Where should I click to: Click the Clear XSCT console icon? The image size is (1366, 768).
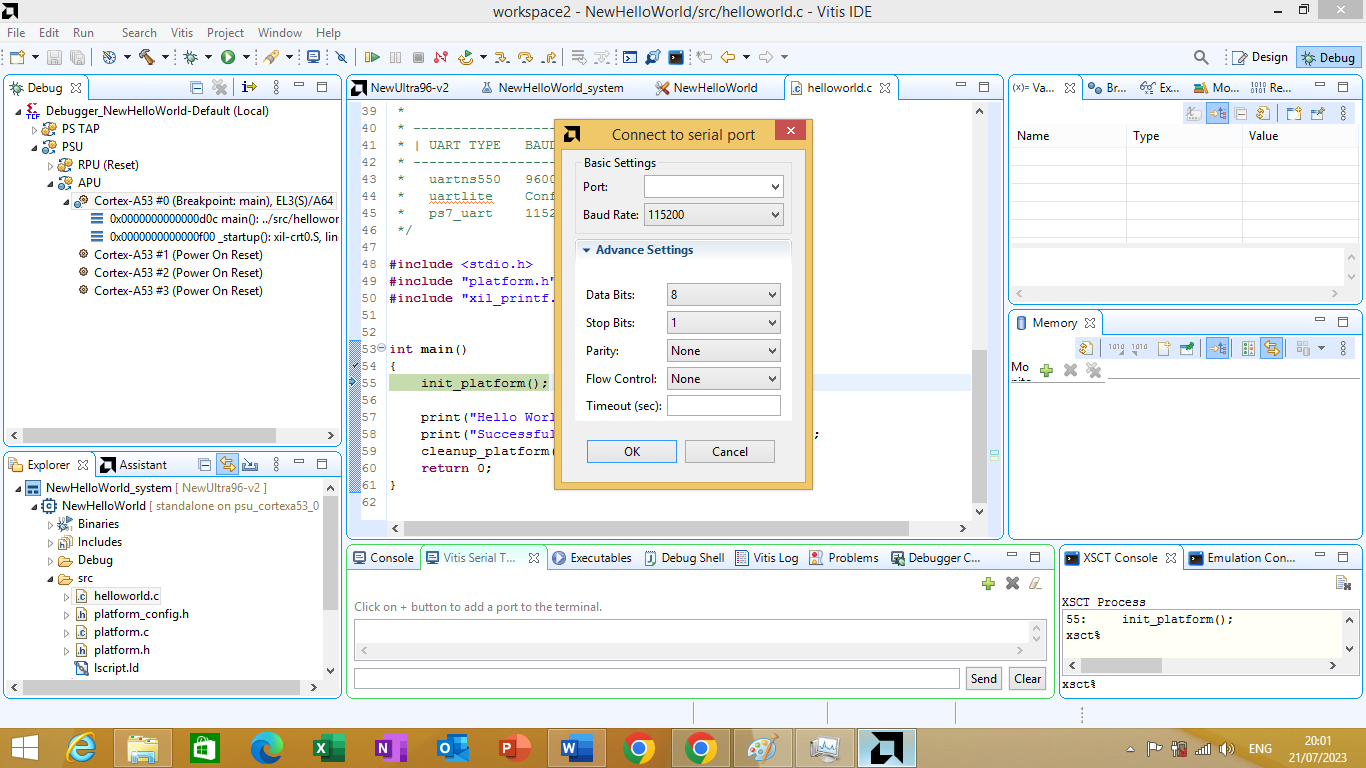pos(1343,583)
